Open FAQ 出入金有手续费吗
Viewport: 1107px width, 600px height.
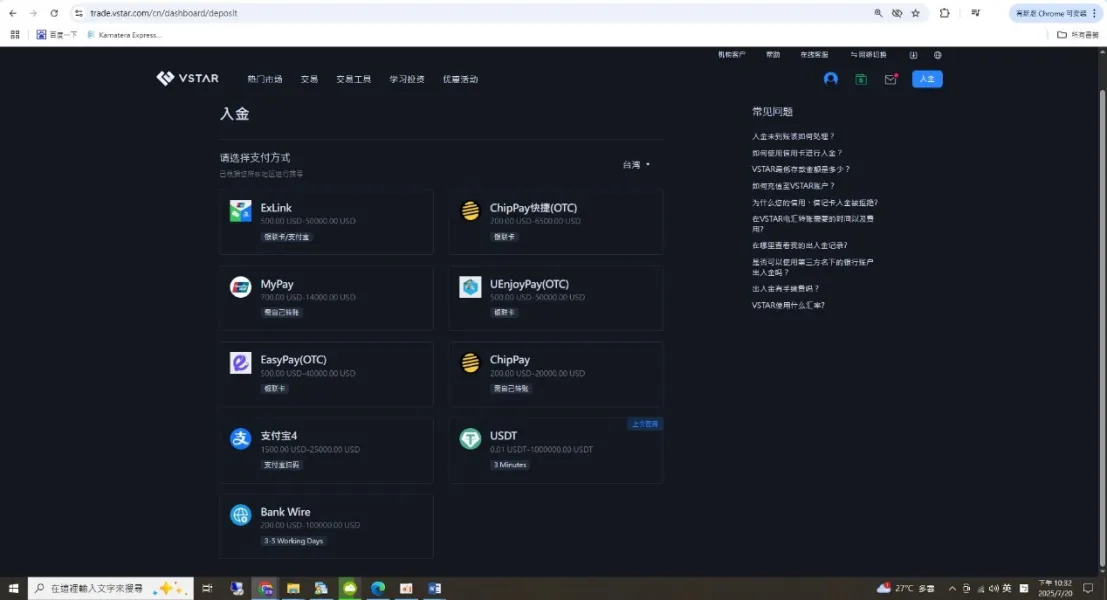pos(785,289)
